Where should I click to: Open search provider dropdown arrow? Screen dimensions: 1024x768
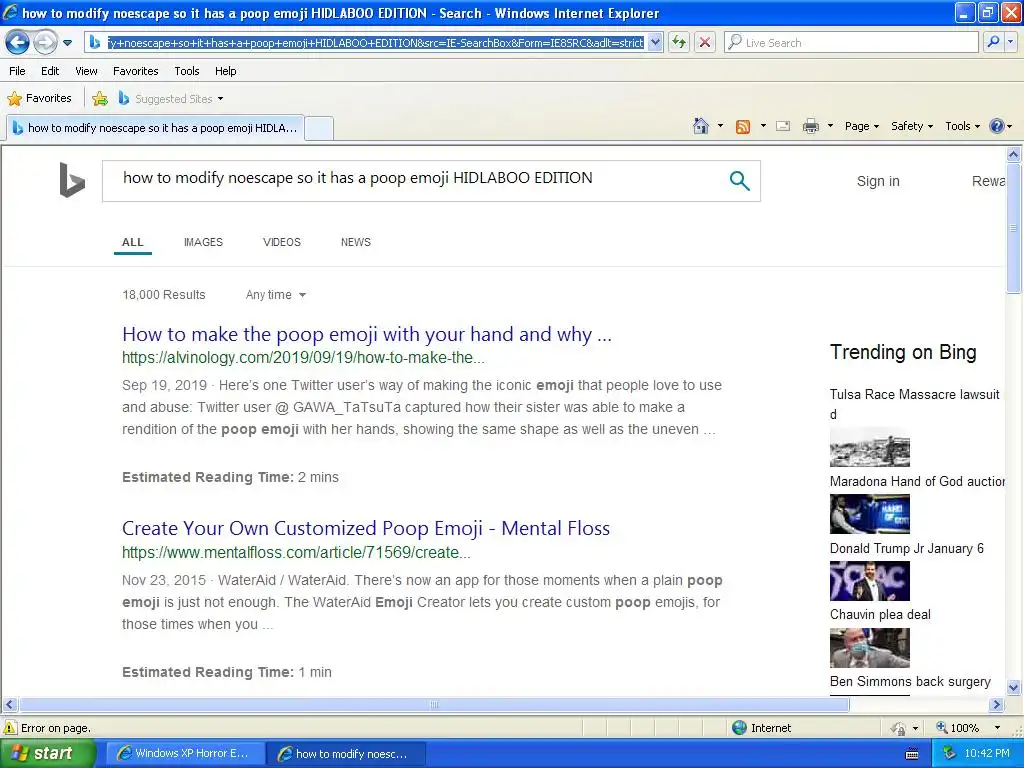coord(1010,42)
